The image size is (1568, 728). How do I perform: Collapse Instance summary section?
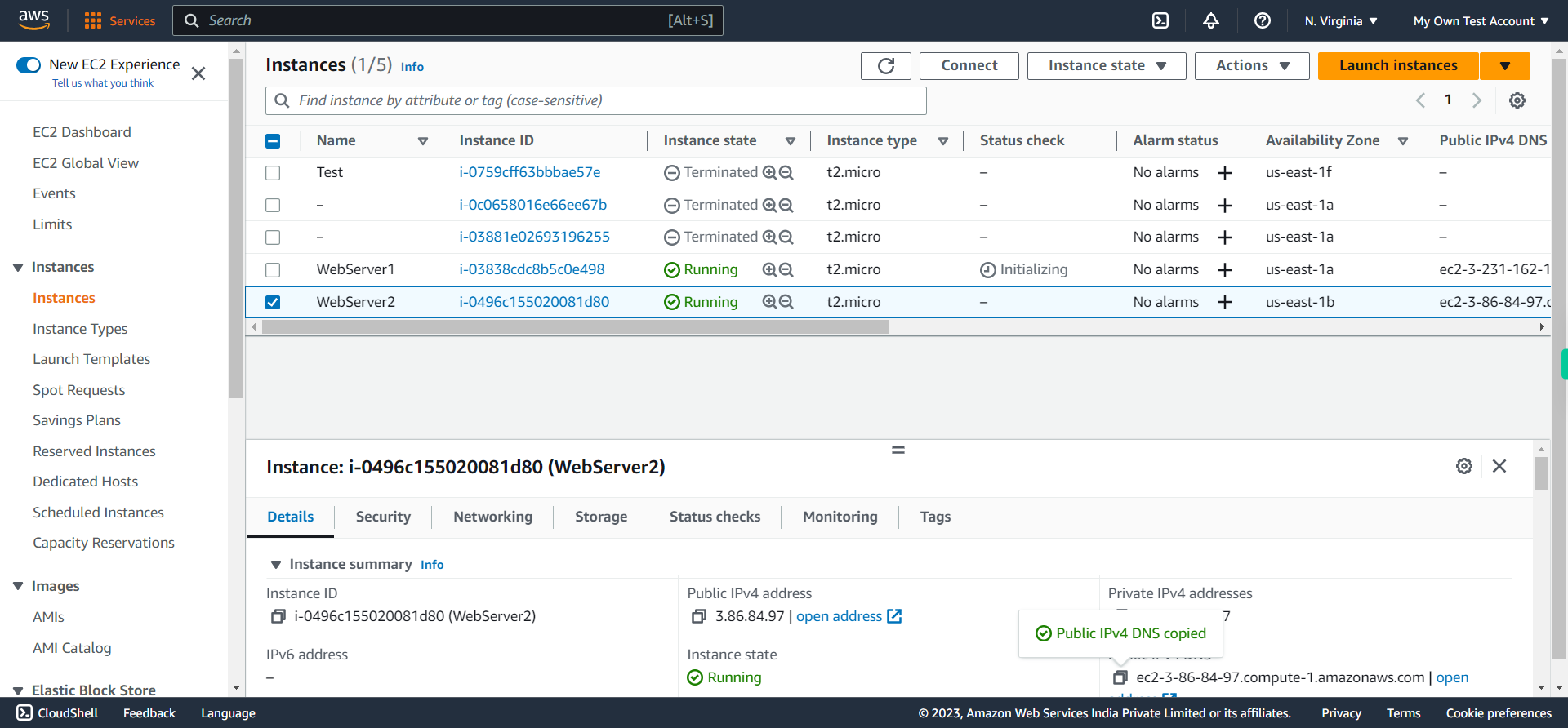276,565
